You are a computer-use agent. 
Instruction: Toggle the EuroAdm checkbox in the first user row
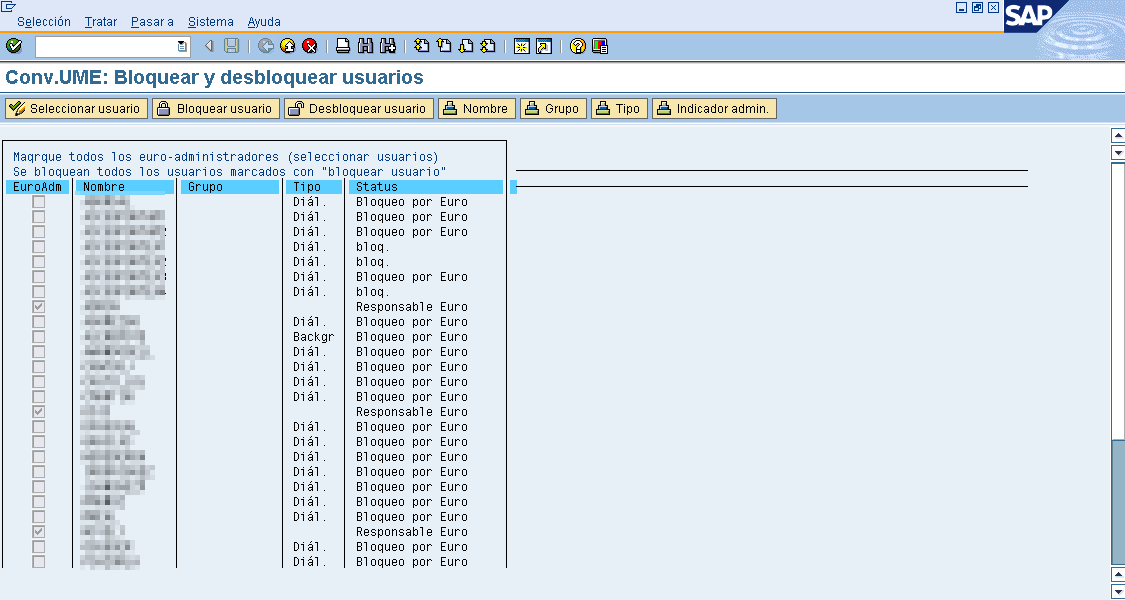coord(39,202)
